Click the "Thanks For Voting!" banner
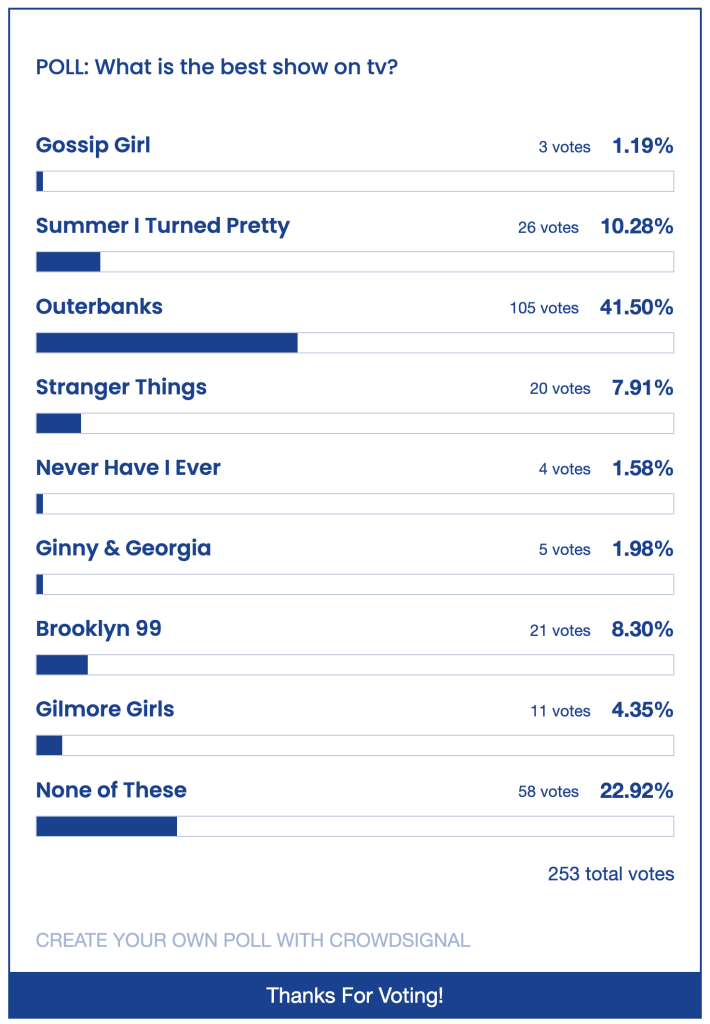710x1024 pixels. point(355,996)
